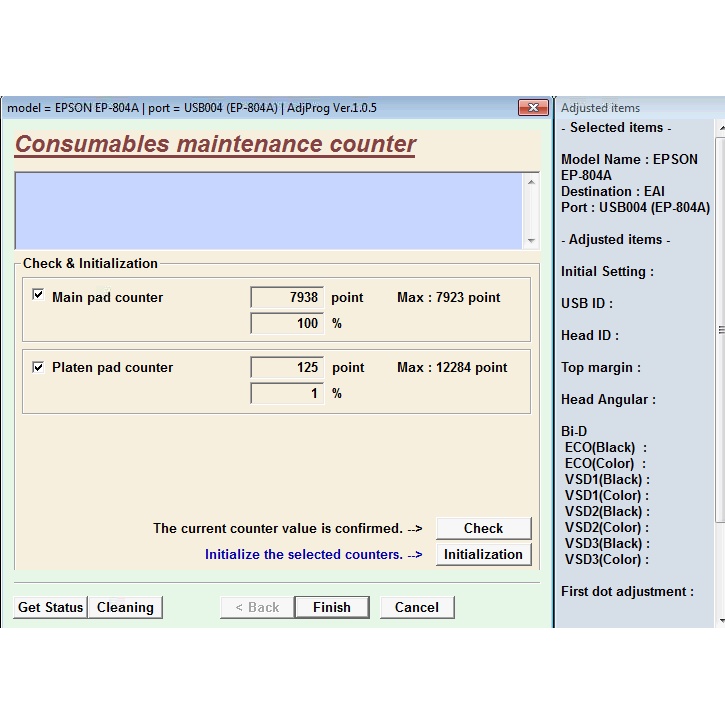
Task: Click Get Status button
Action: (x=50, y=607)
